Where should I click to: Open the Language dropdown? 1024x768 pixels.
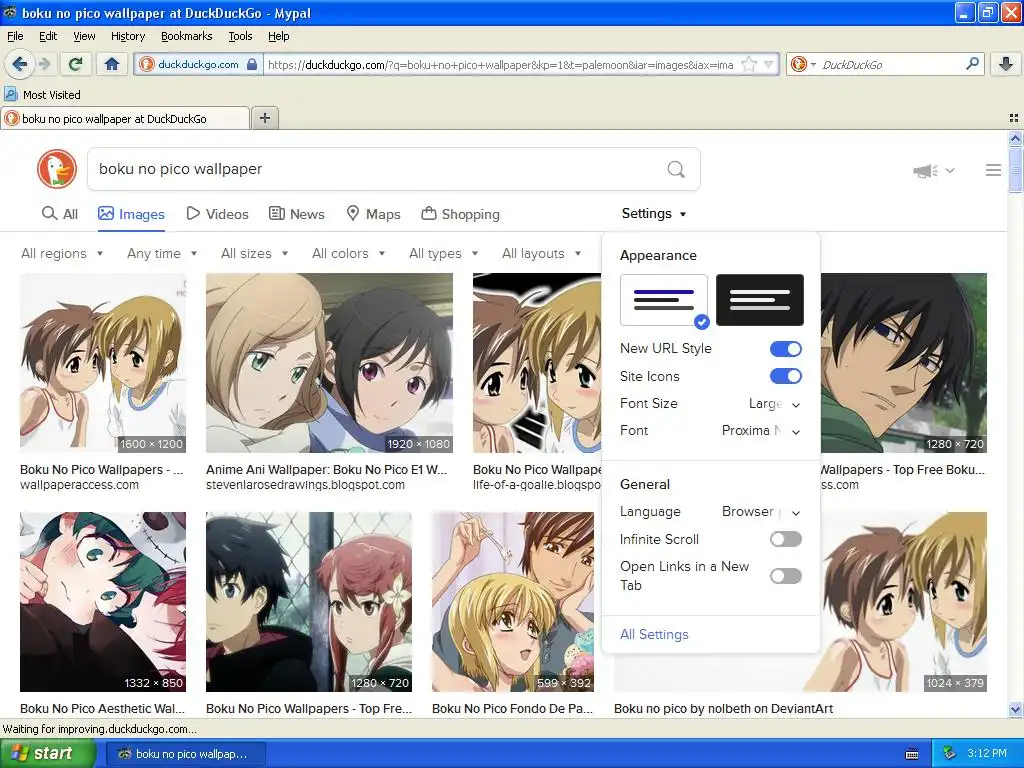tap(761, 512)
